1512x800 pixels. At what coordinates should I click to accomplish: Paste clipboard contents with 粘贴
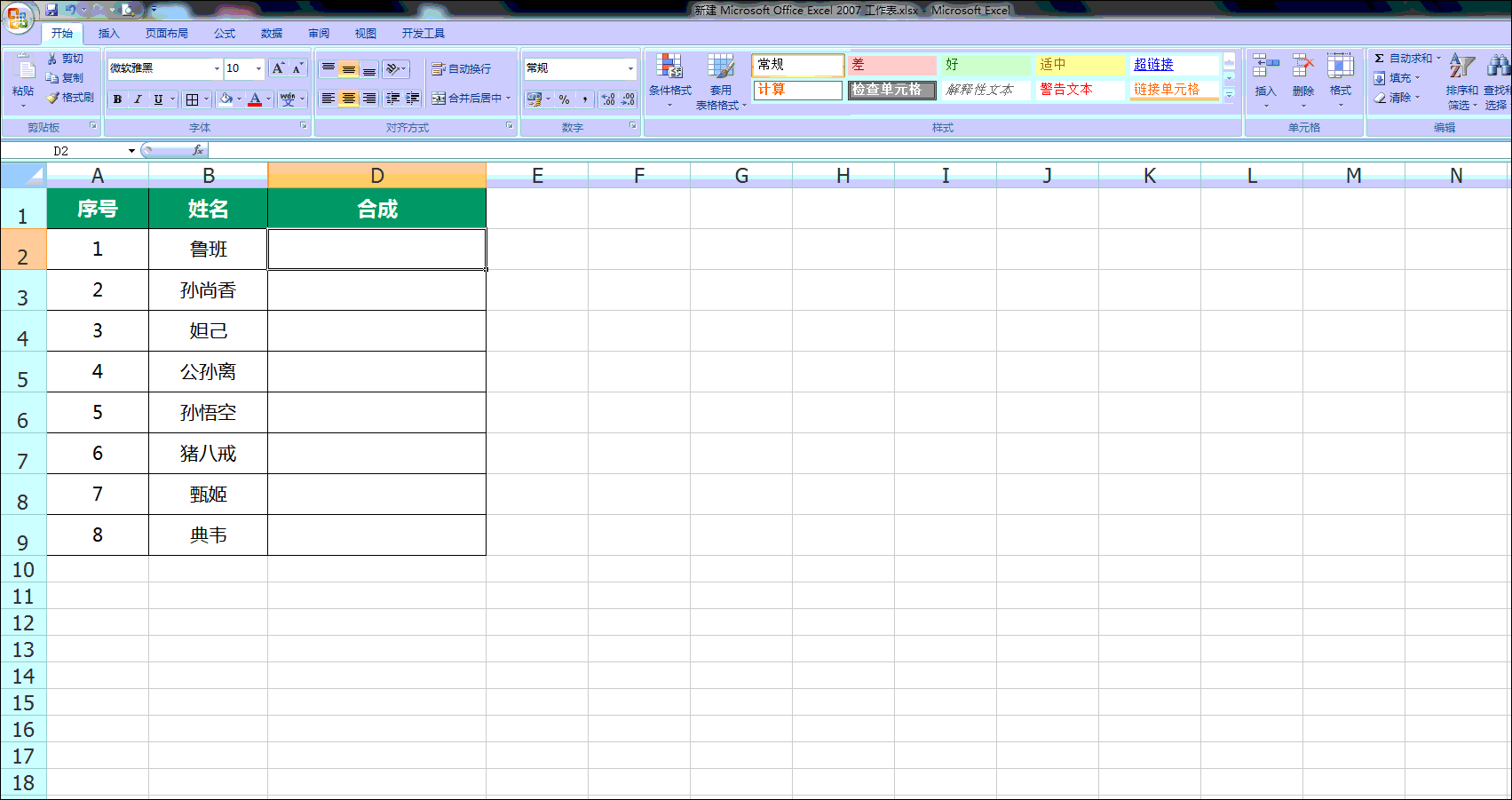[23, 79]
